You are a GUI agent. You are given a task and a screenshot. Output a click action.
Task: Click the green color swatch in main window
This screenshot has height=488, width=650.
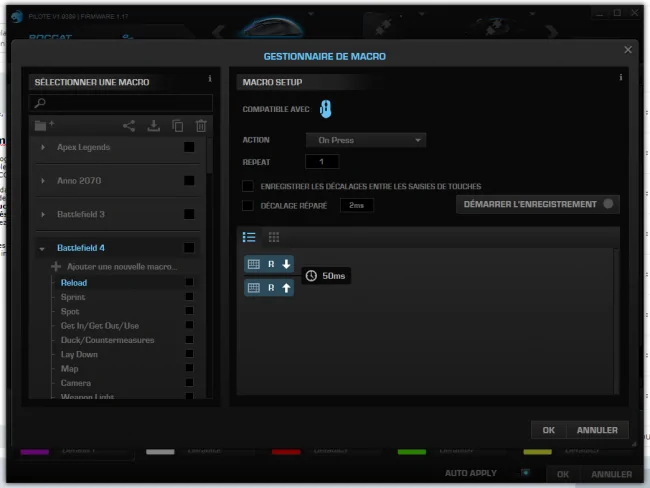[412, 452]
